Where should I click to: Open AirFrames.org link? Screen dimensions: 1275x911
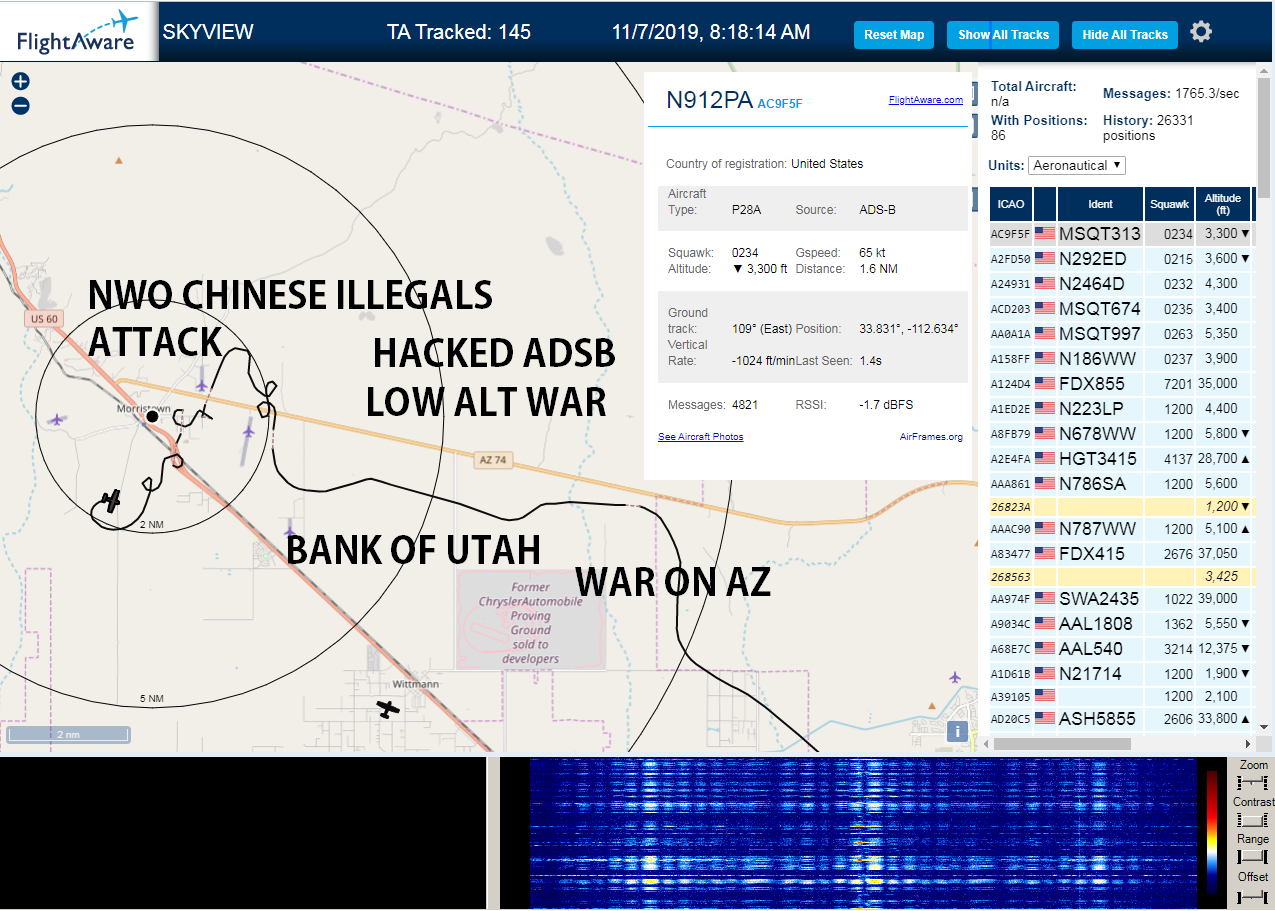pyautogui.click(x=931, y=437)
